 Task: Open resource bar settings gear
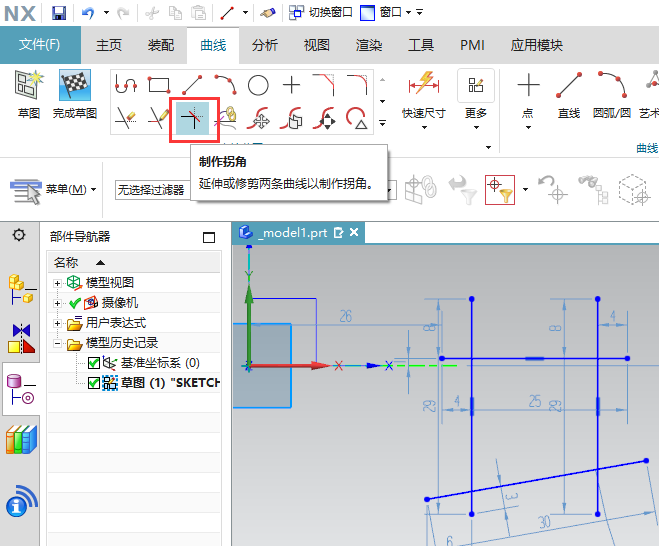coord(19,235)
